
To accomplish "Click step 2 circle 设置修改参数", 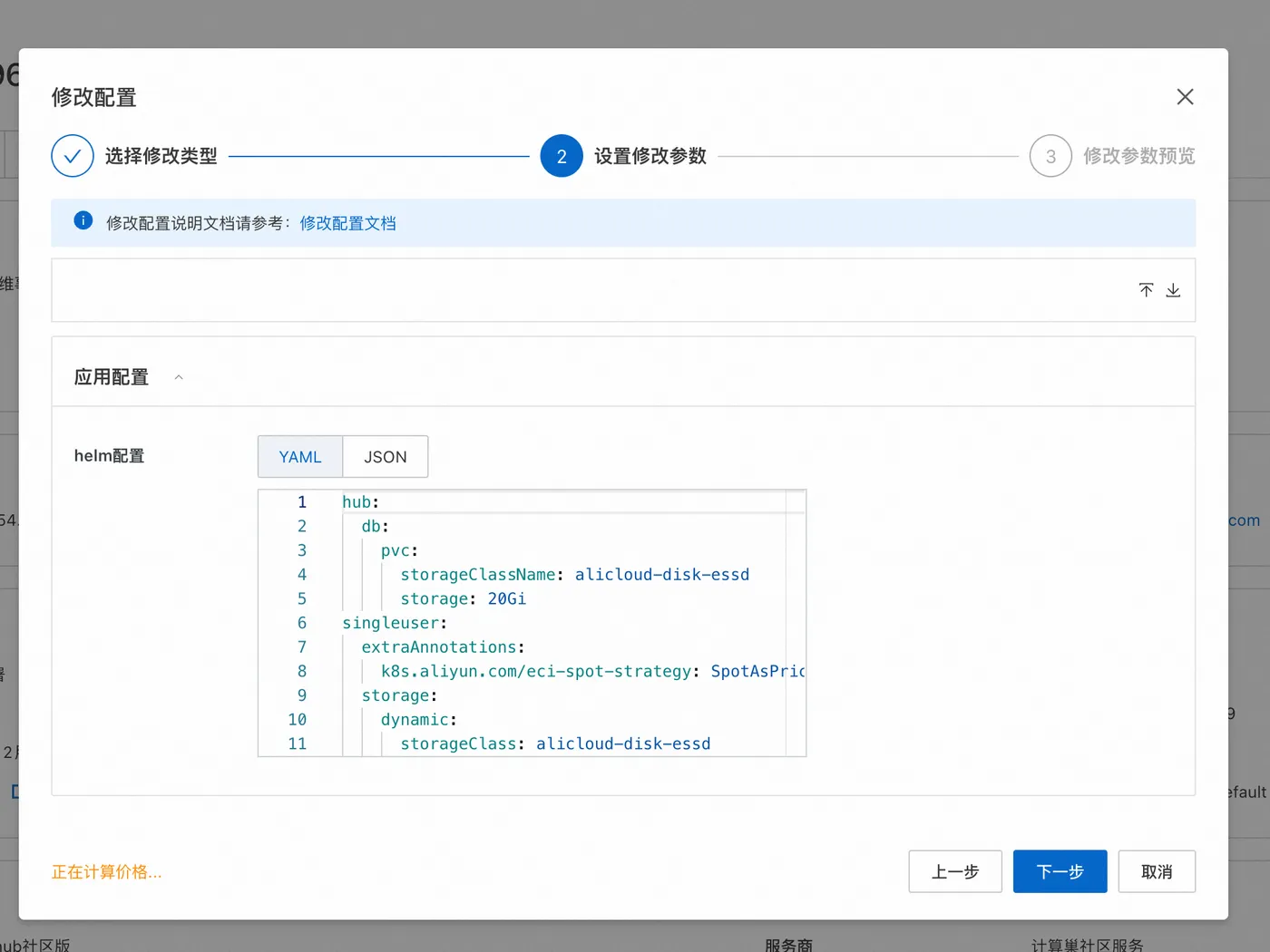I will (x=562, y=156).
